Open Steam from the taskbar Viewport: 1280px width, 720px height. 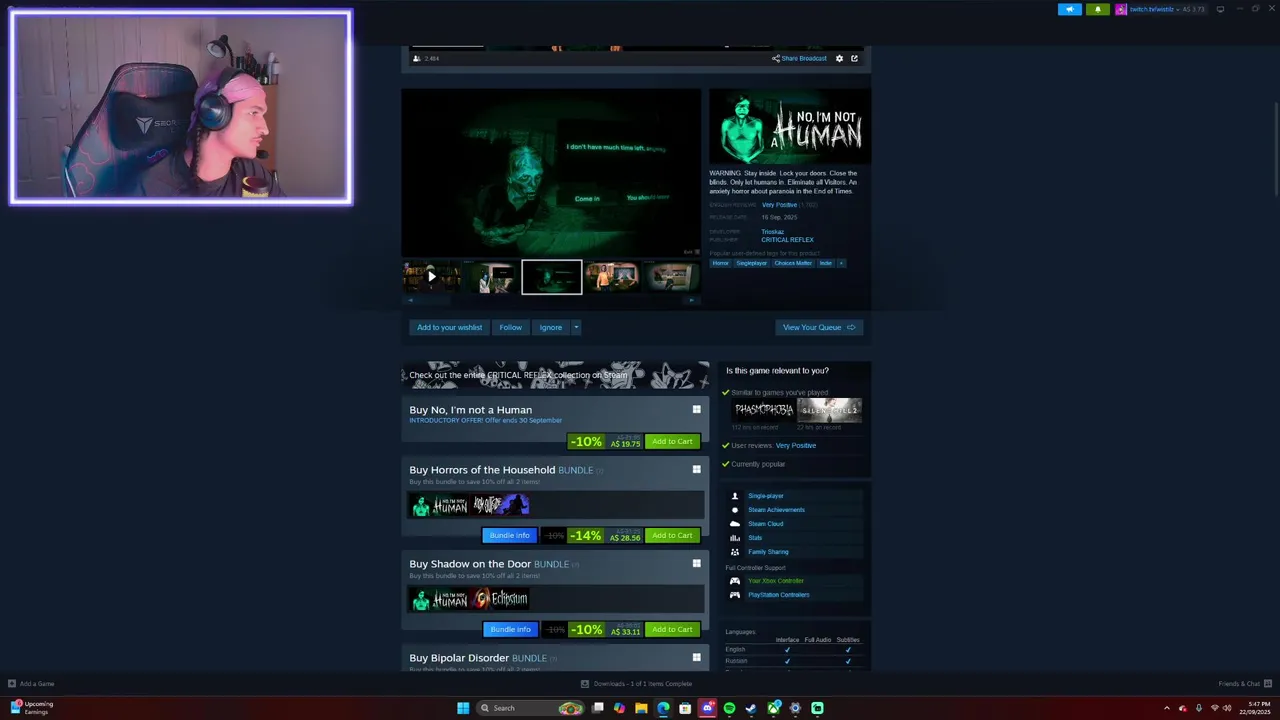pos(751,708)
